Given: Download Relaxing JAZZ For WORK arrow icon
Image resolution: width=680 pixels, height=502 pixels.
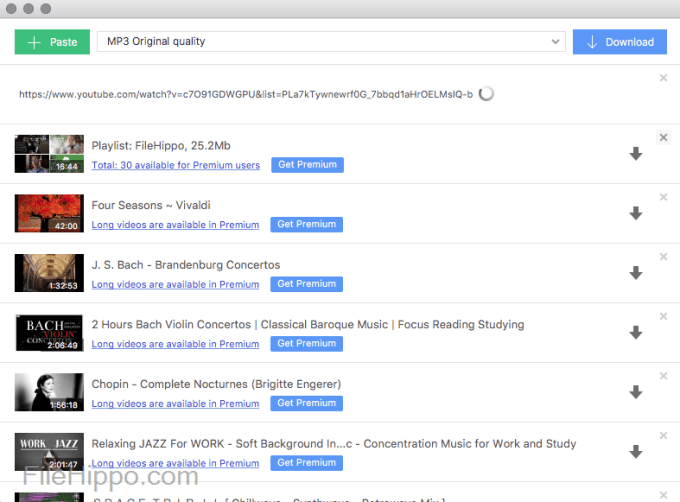Looking at the screenshot, I should point(636,452).
